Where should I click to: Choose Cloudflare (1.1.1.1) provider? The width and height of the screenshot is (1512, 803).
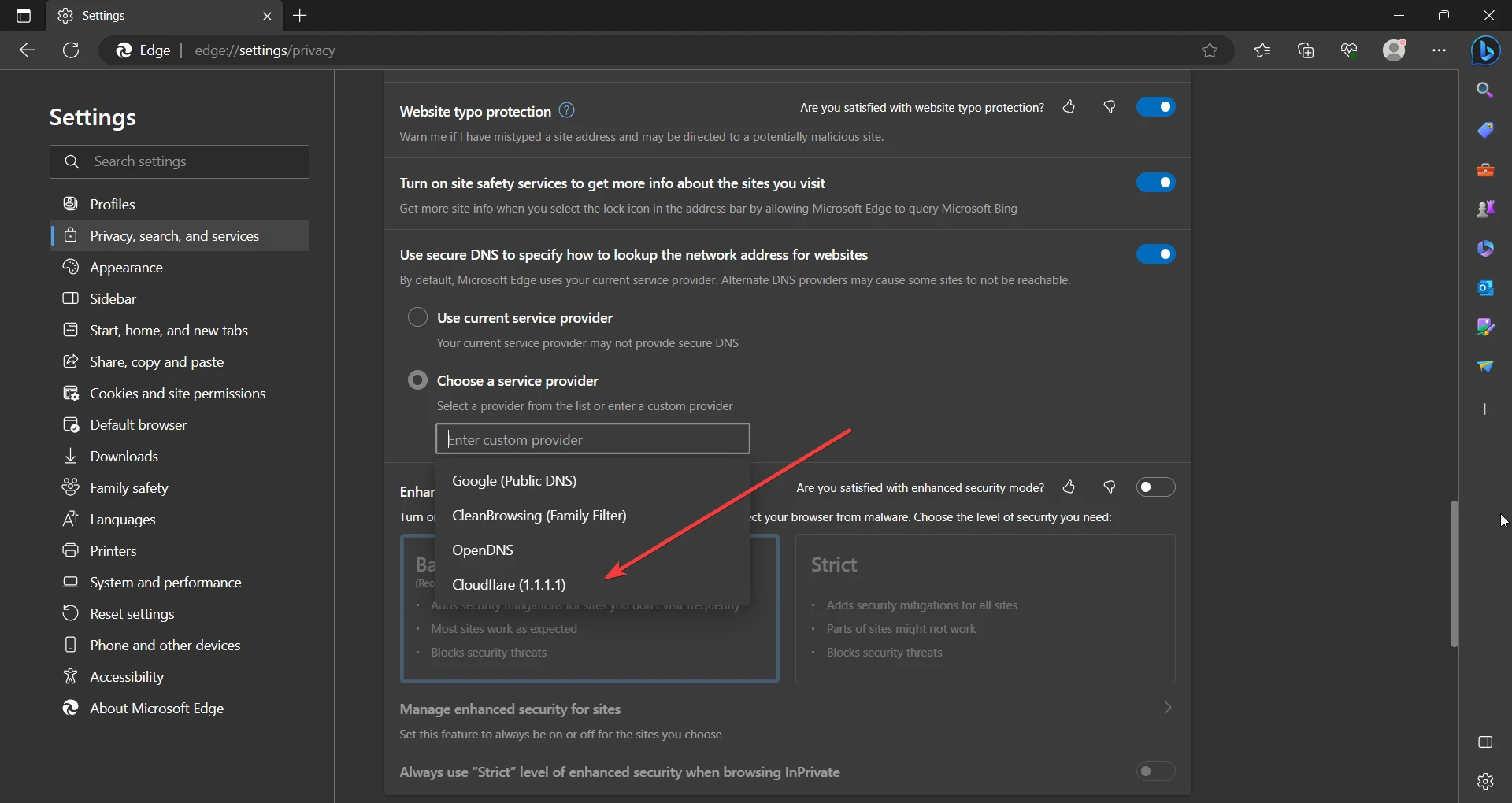pos(593,585)
